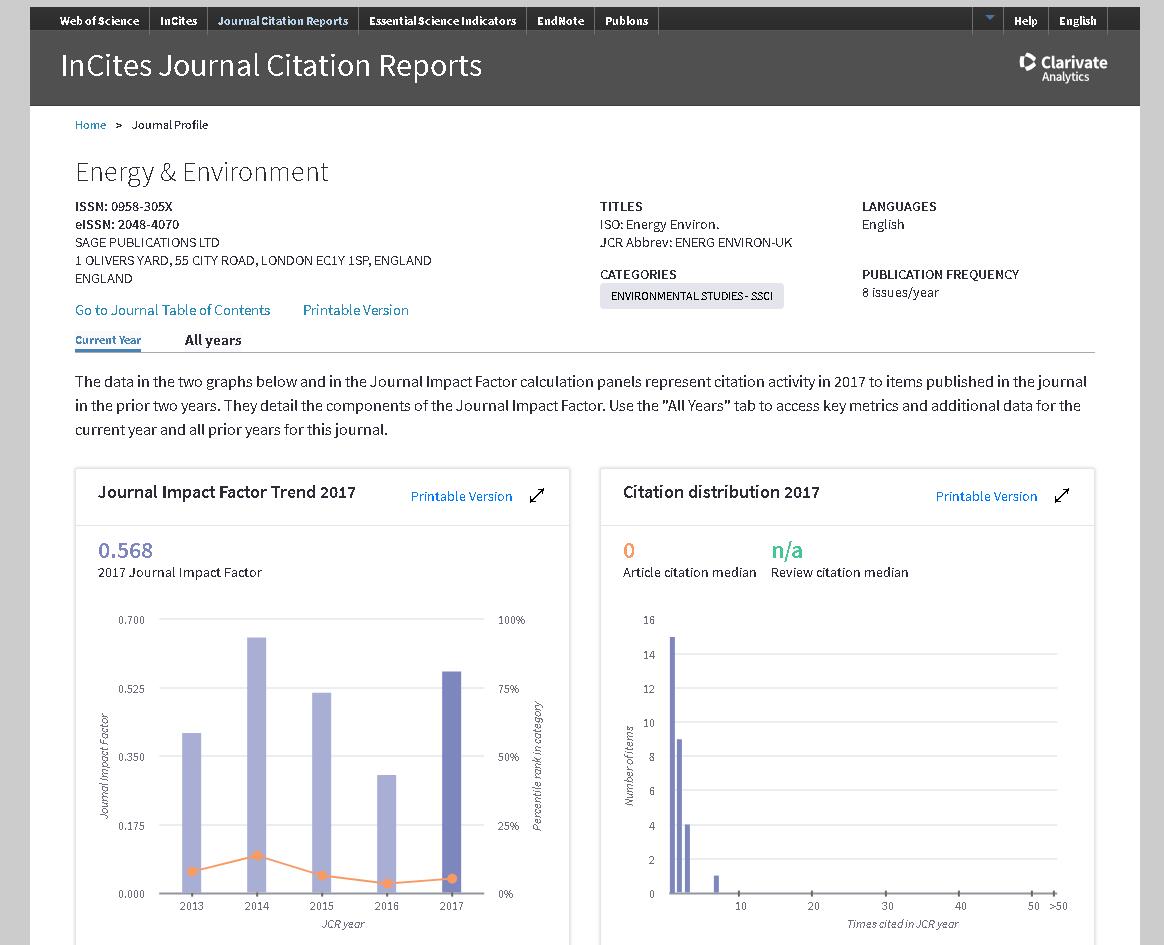Open Printable Version of journal profile

[355, 310]
